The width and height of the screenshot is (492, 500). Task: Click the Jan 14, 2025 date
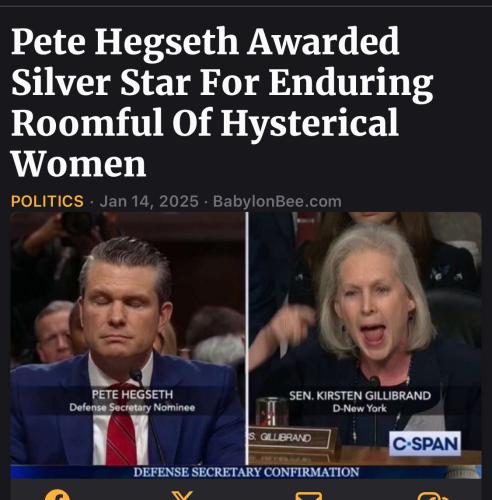coord(149,201)
